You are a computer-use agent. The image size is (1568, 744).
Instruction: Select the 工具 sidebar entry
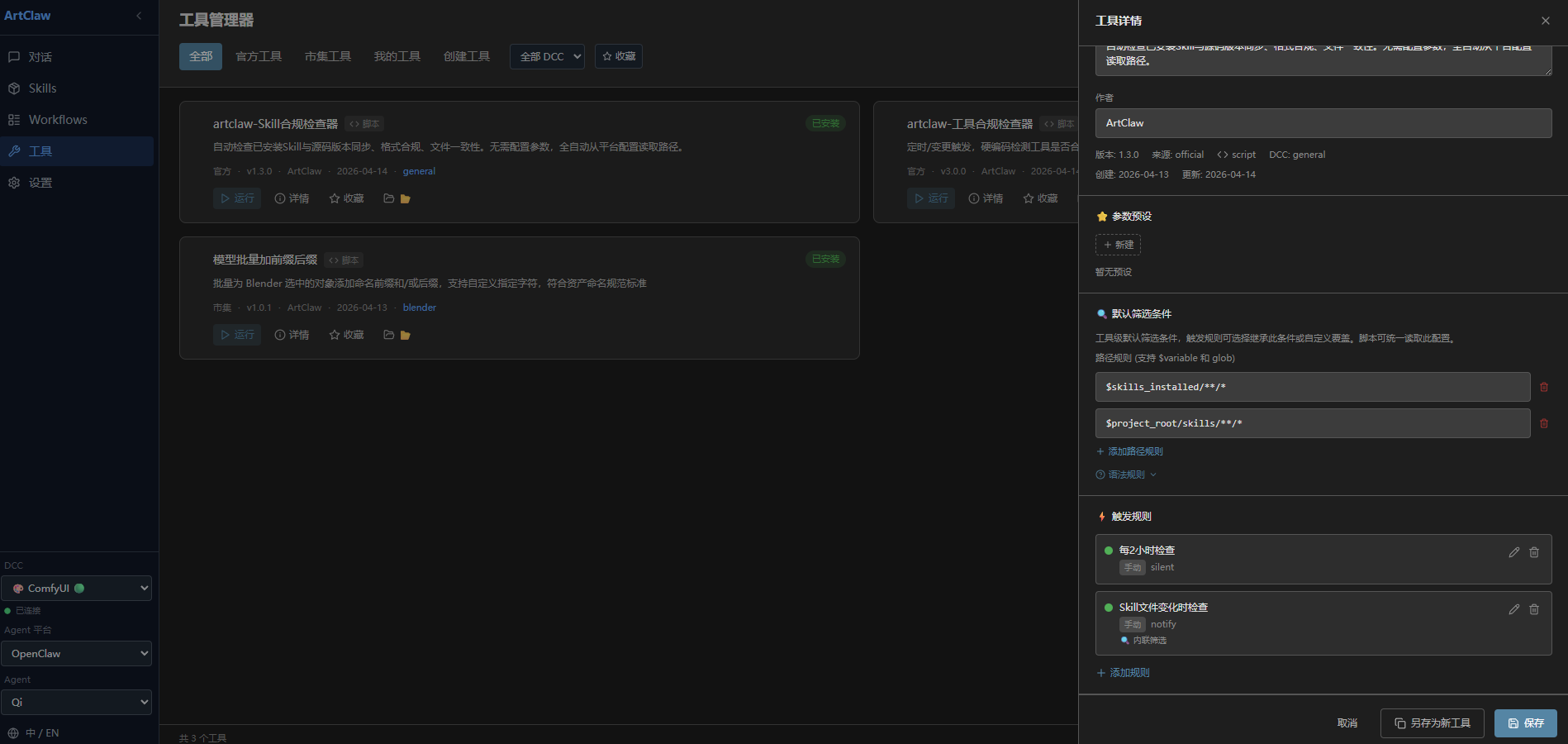tap(77, 151)
